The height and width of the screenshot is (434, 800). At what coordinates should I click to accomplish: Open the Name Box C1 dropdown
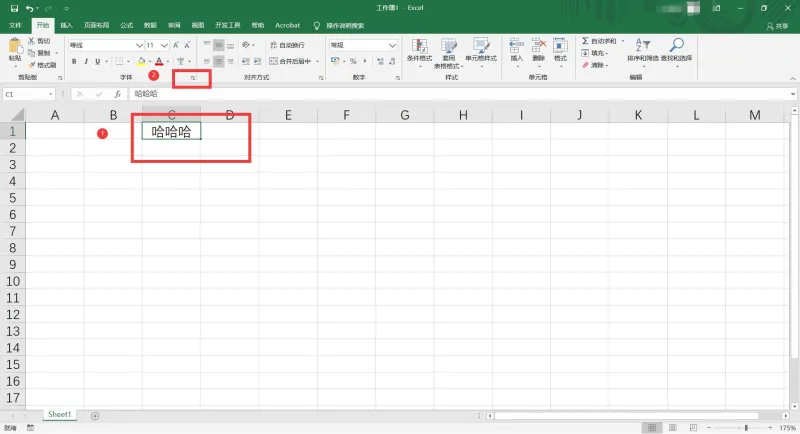click(x=50, y=94)
